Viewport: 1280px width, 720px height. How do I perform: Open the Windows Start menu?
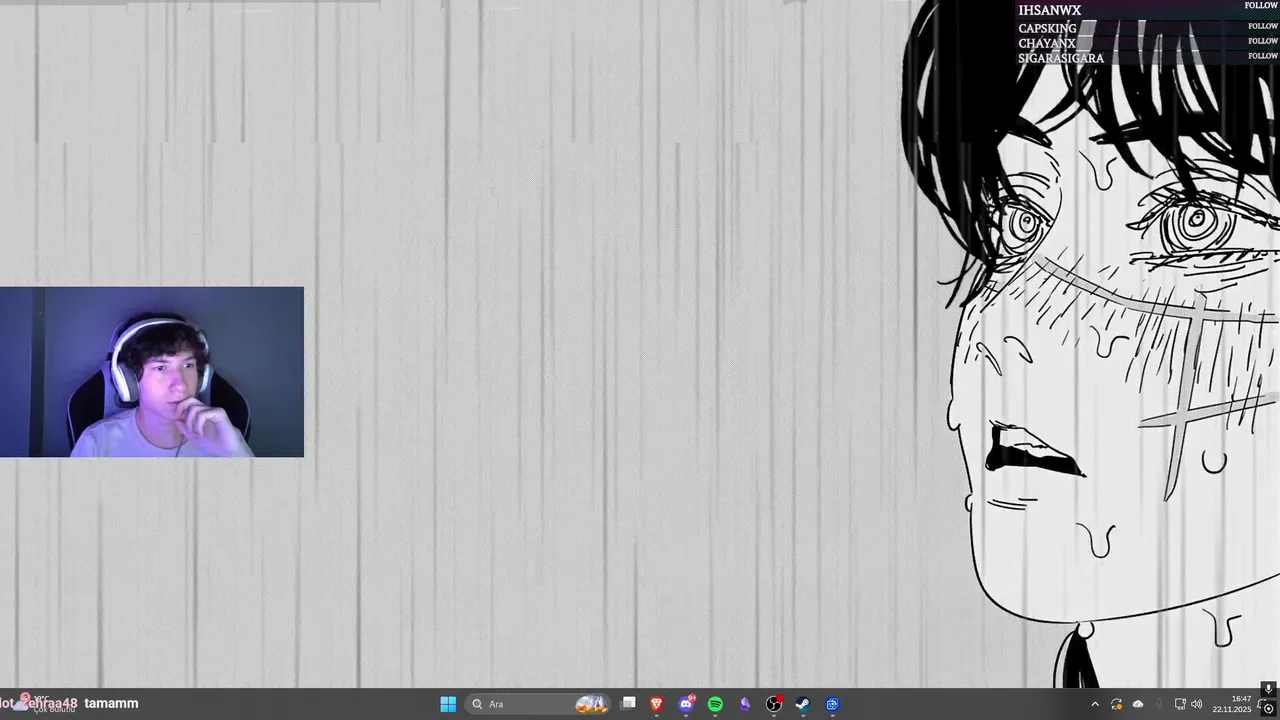click(x=448, y=704)
